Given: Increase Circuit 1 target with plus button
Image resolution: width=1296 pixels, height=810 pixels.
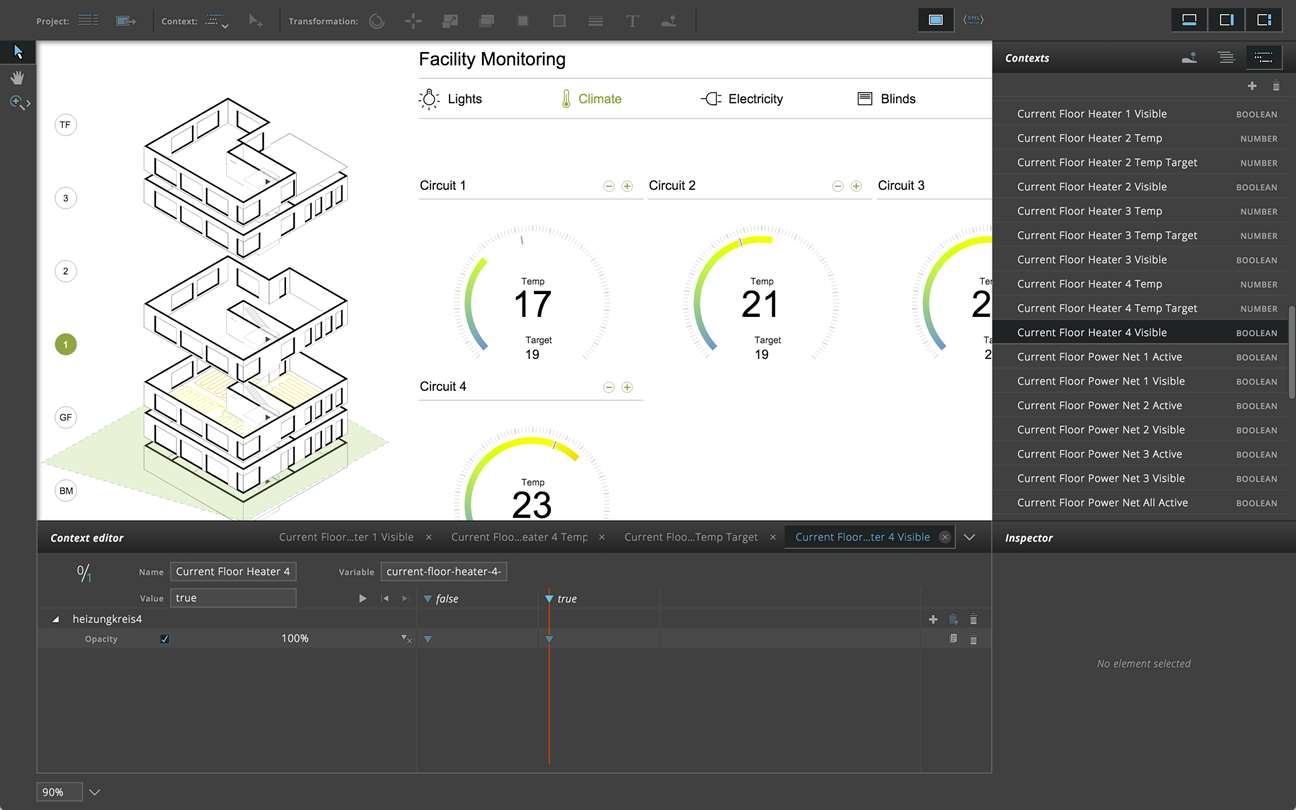Looking at the screenshot, I should [x=627, y=186].
